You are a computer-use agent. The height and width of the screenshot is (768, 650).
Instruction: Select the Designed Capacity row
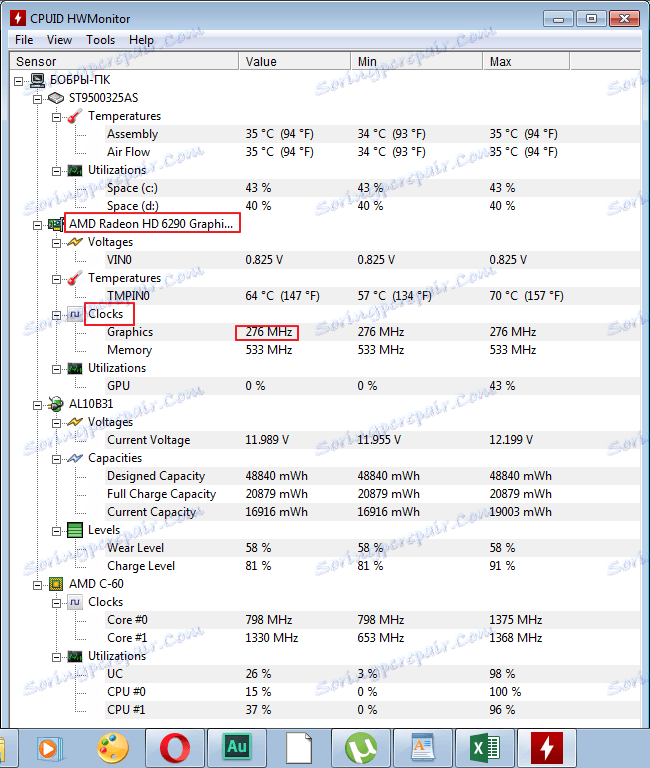click(x=372, y=476)
